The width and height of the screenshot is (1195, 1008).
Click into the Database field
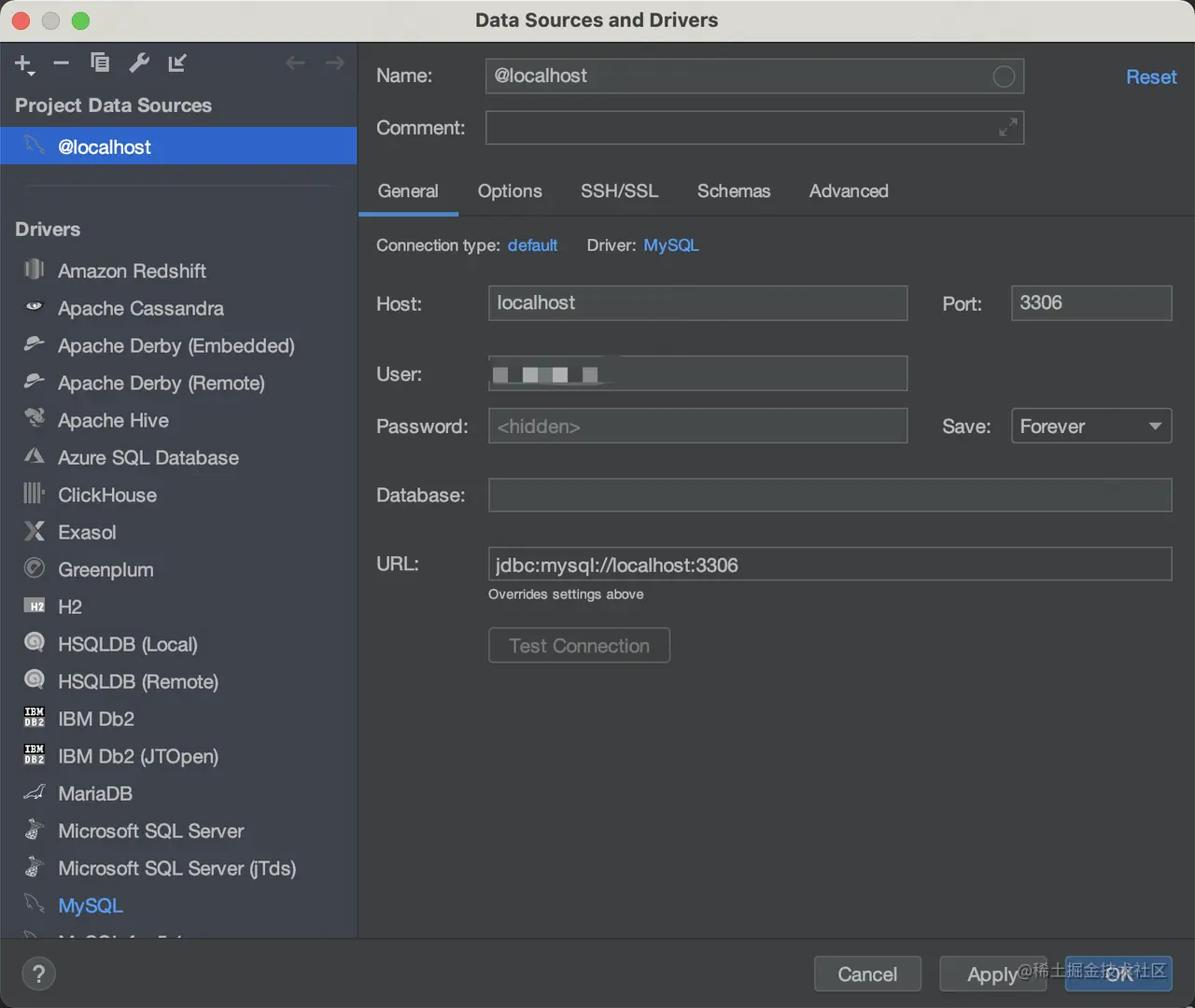tap(830, 495)
